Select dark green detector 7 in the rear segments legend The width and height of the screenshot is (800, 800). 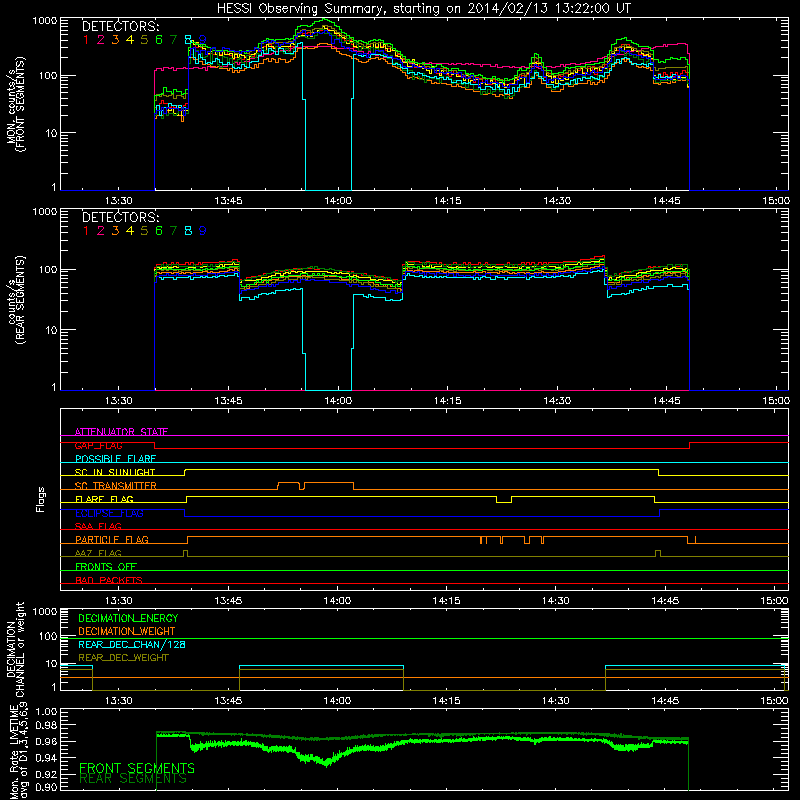(x=173, y=231)
